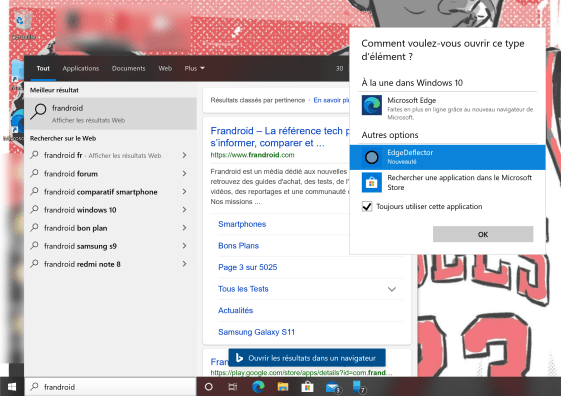Expand arrow for frandroid fr suggestion
The image size is (561, 396).
tap(184, 155)
